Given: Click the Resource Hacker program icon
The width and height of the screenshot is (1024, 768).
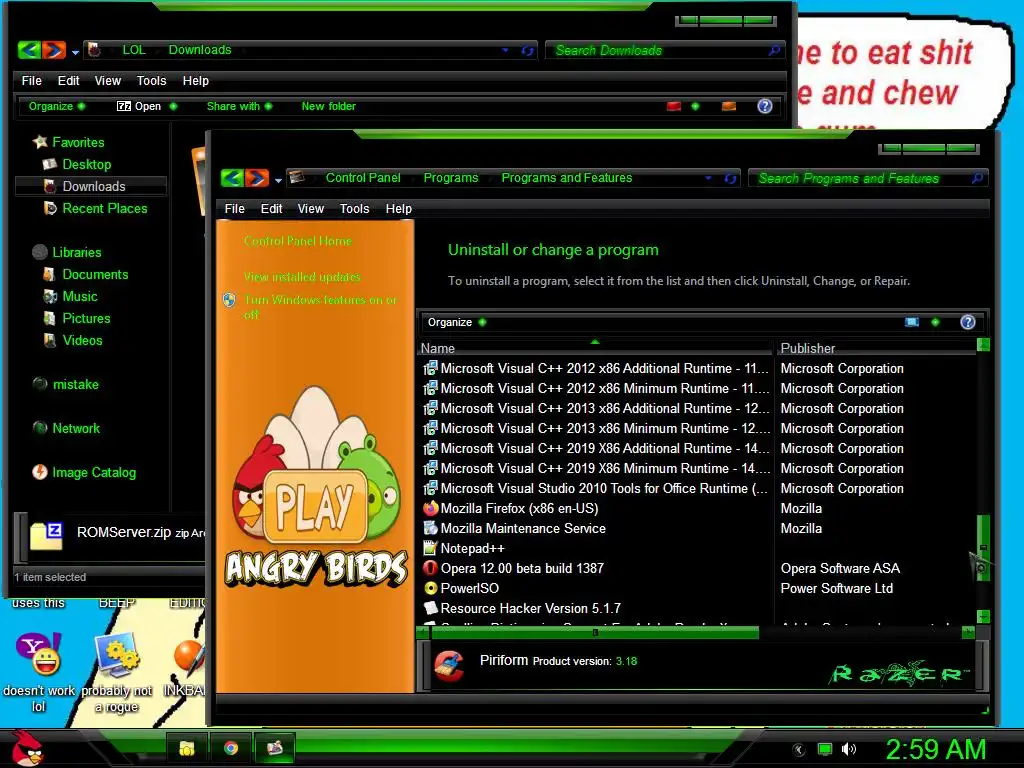Looking at the screenshot, I should tap(430, 608).
